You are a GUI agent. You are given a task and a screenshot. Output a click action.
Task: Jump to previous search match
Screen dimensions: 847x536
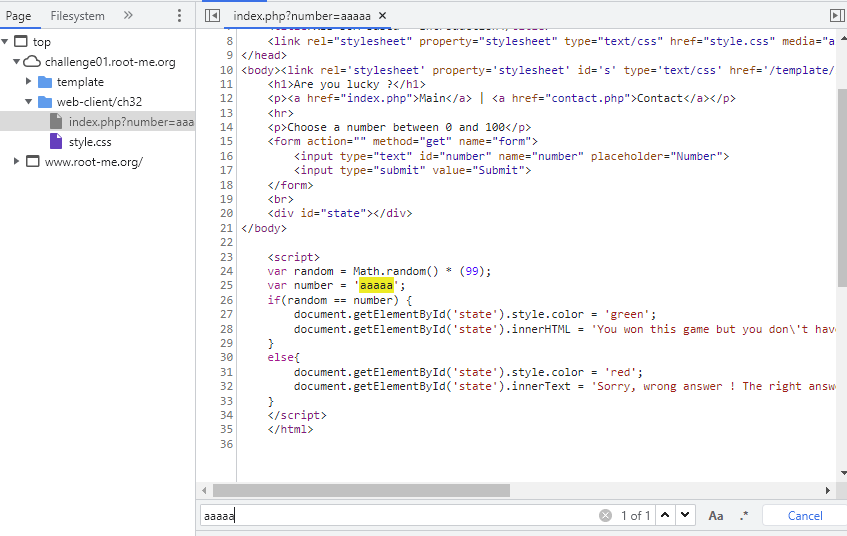click(665, 515)
